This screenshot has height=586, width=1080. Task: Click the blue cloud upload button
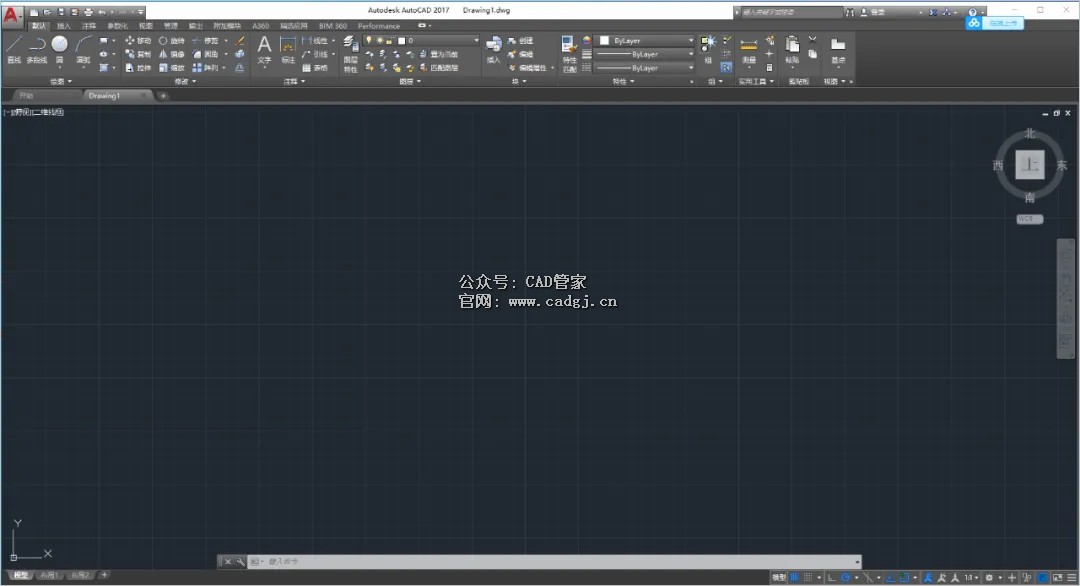(x=995, y=23)
